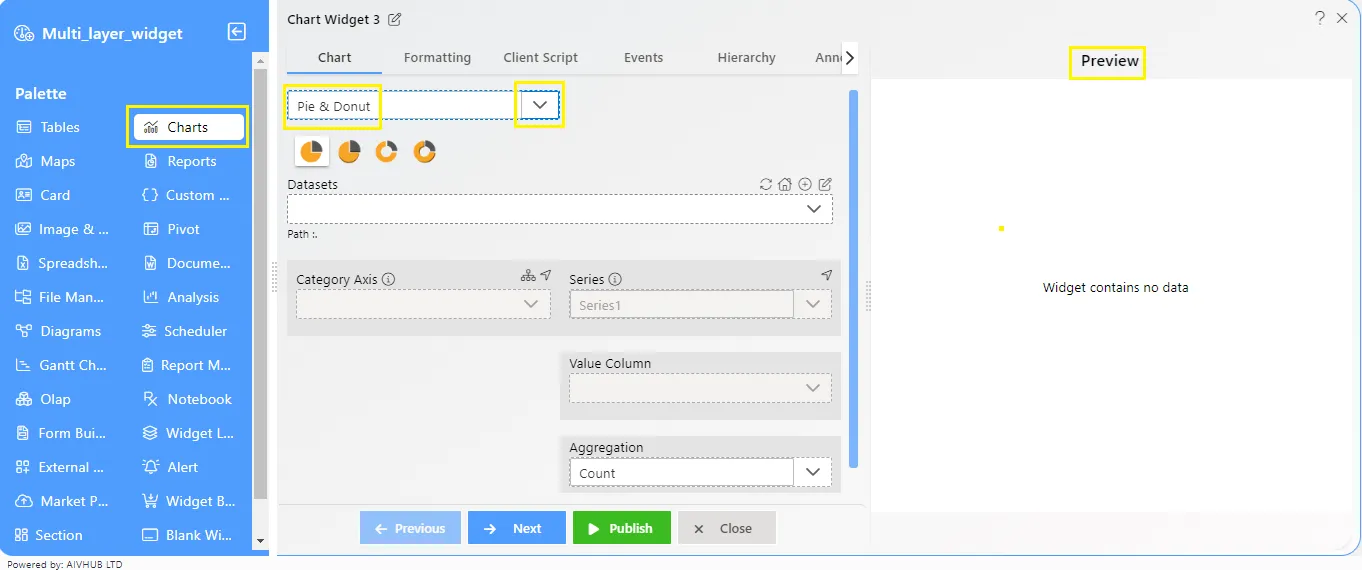Expand the Category Axis dropdown
Viewport: 1362px width, 570px height.
click(531, 304)
